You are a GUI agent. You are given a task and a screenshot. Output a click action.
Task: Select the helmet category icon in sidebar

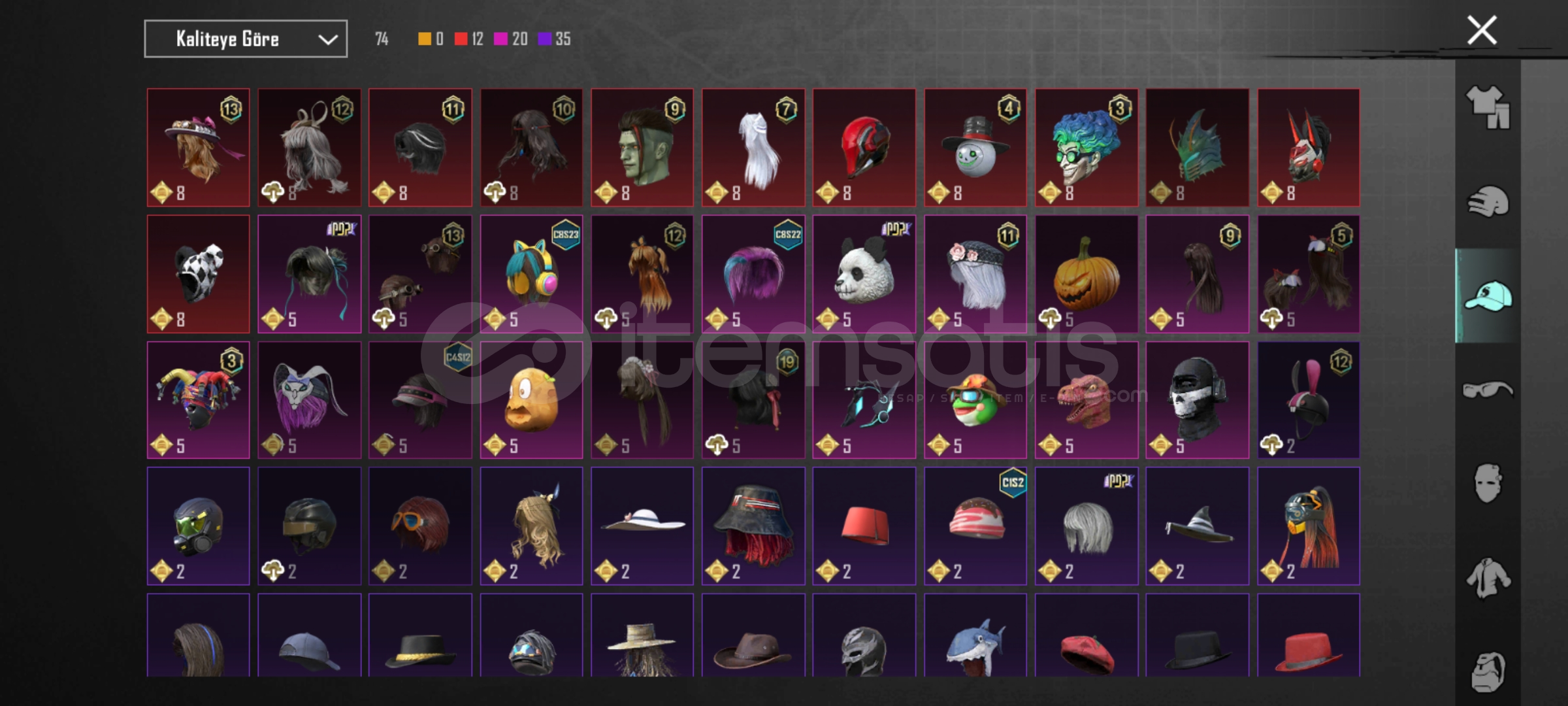coord(1488,201)
